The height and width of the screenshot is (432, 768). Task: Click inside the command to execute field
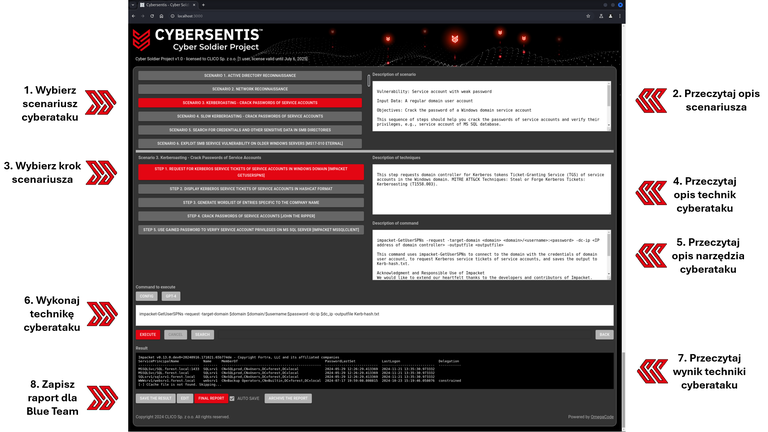click(374, 315)
